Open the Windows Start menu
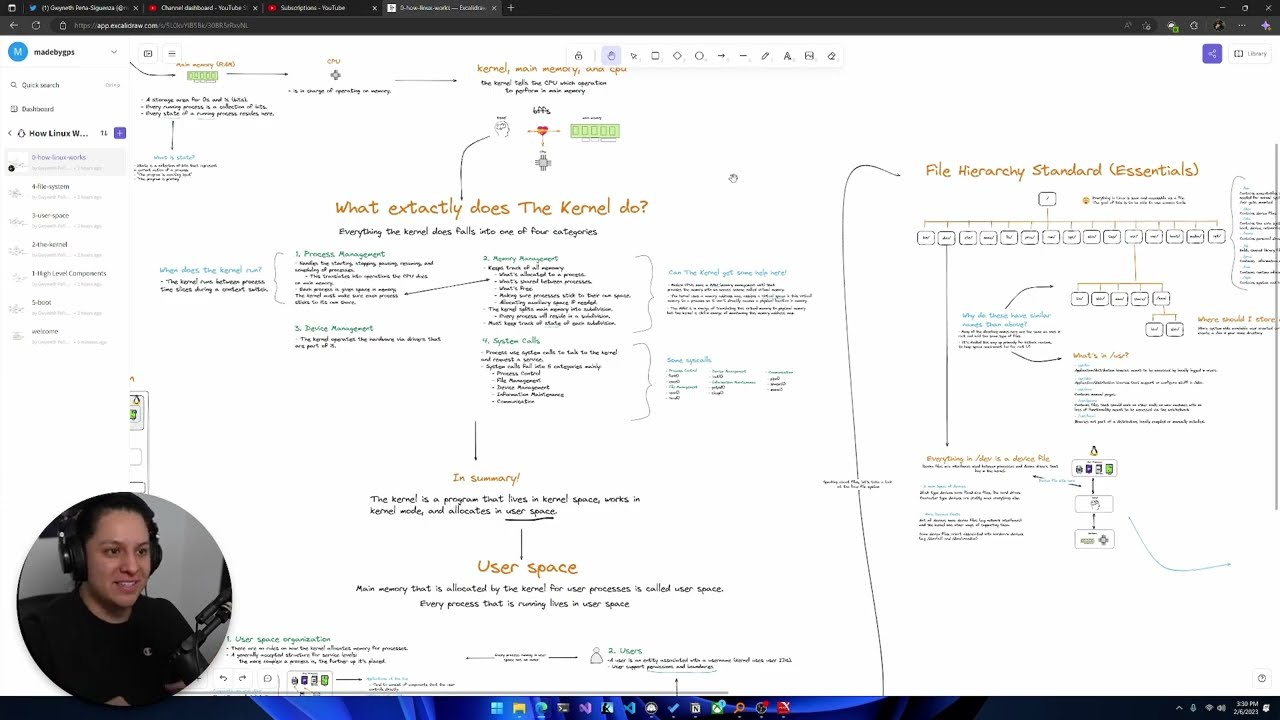Viewport: 1280px width, 720px height. coord(497,708)
